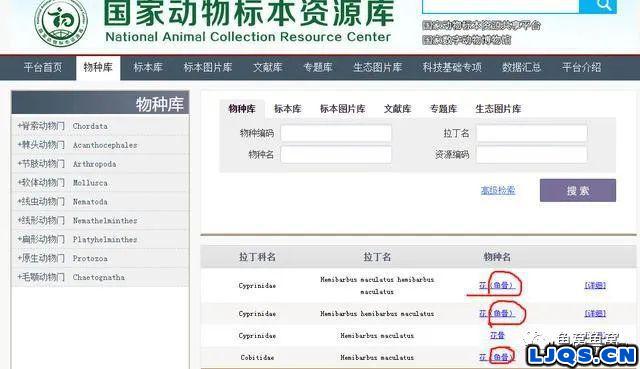Click the 物种库 sidebar panel heading
This screenshot has height=369, width=640.
[100, 103]
